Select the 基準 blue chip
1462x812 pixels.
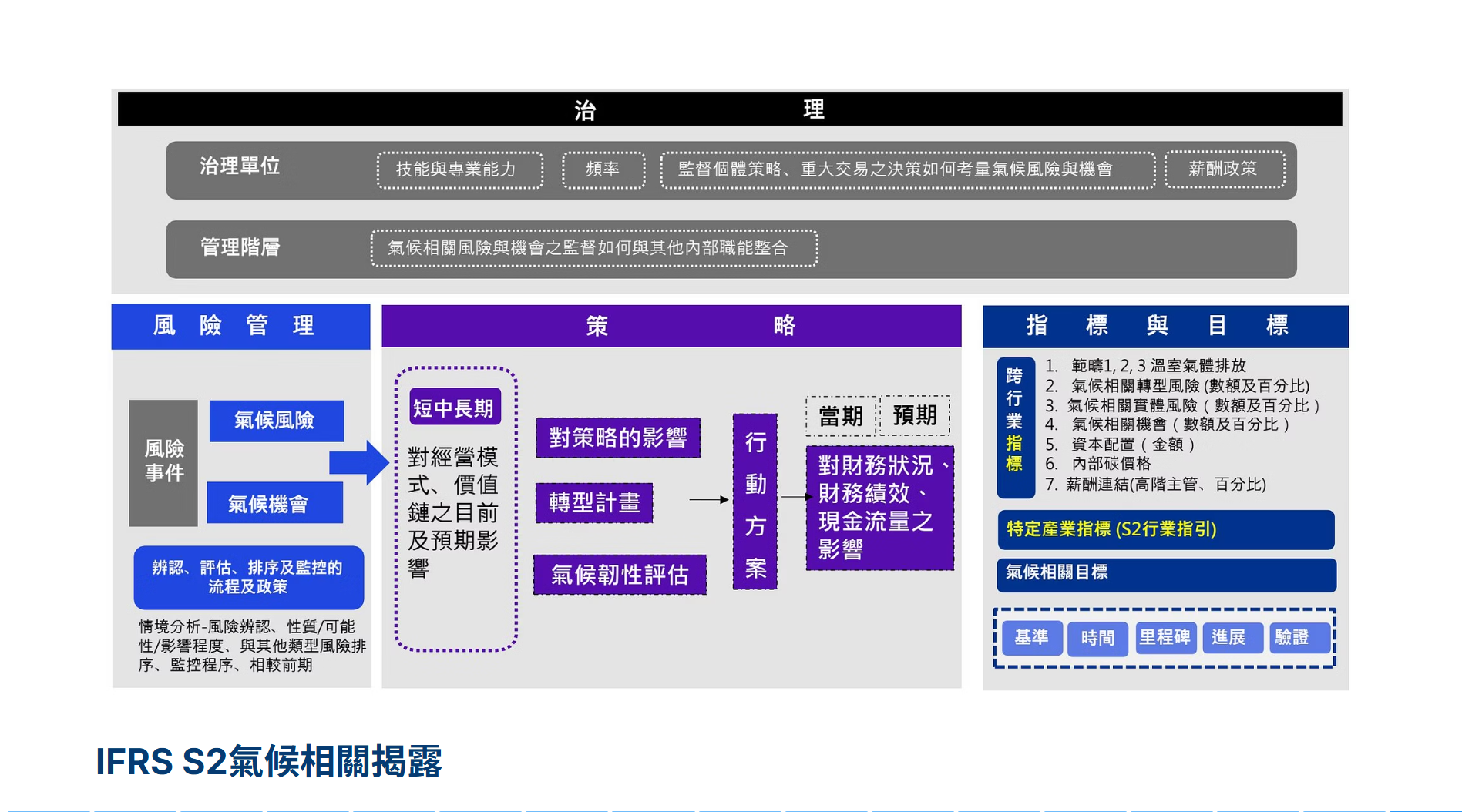click(x=1032, y=638)
